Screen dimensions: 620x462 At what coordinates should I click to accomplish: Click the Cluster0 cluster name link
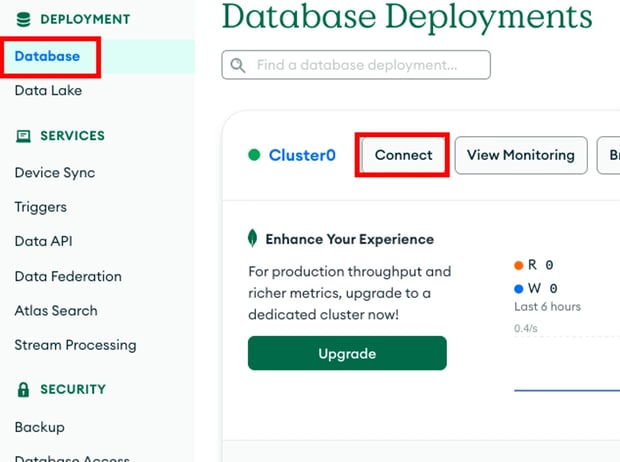tap(302, 155)
